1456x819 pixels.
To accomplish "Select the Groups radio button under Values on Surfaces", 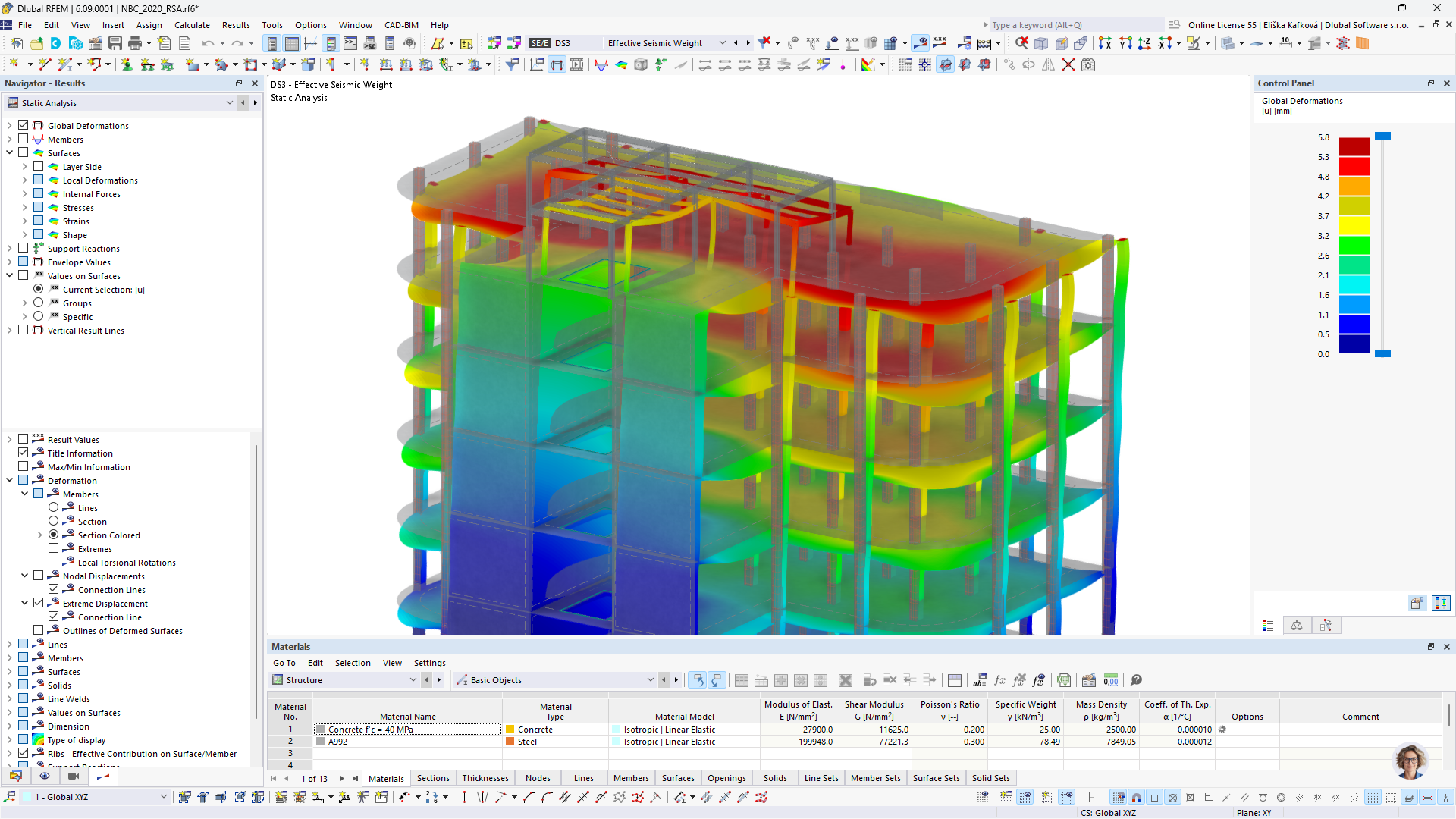I will coord(38,303).
